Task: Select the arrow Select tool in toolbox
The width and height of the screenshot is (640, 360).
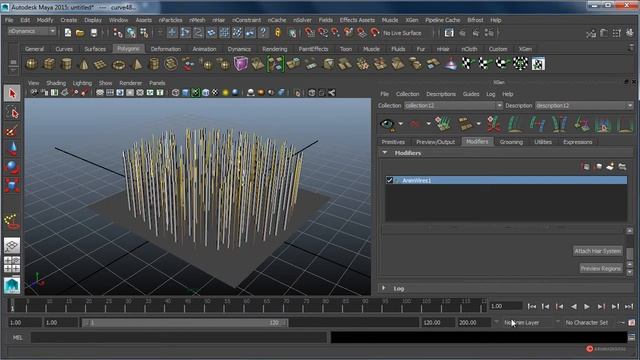Action: (x=12, y=93)
